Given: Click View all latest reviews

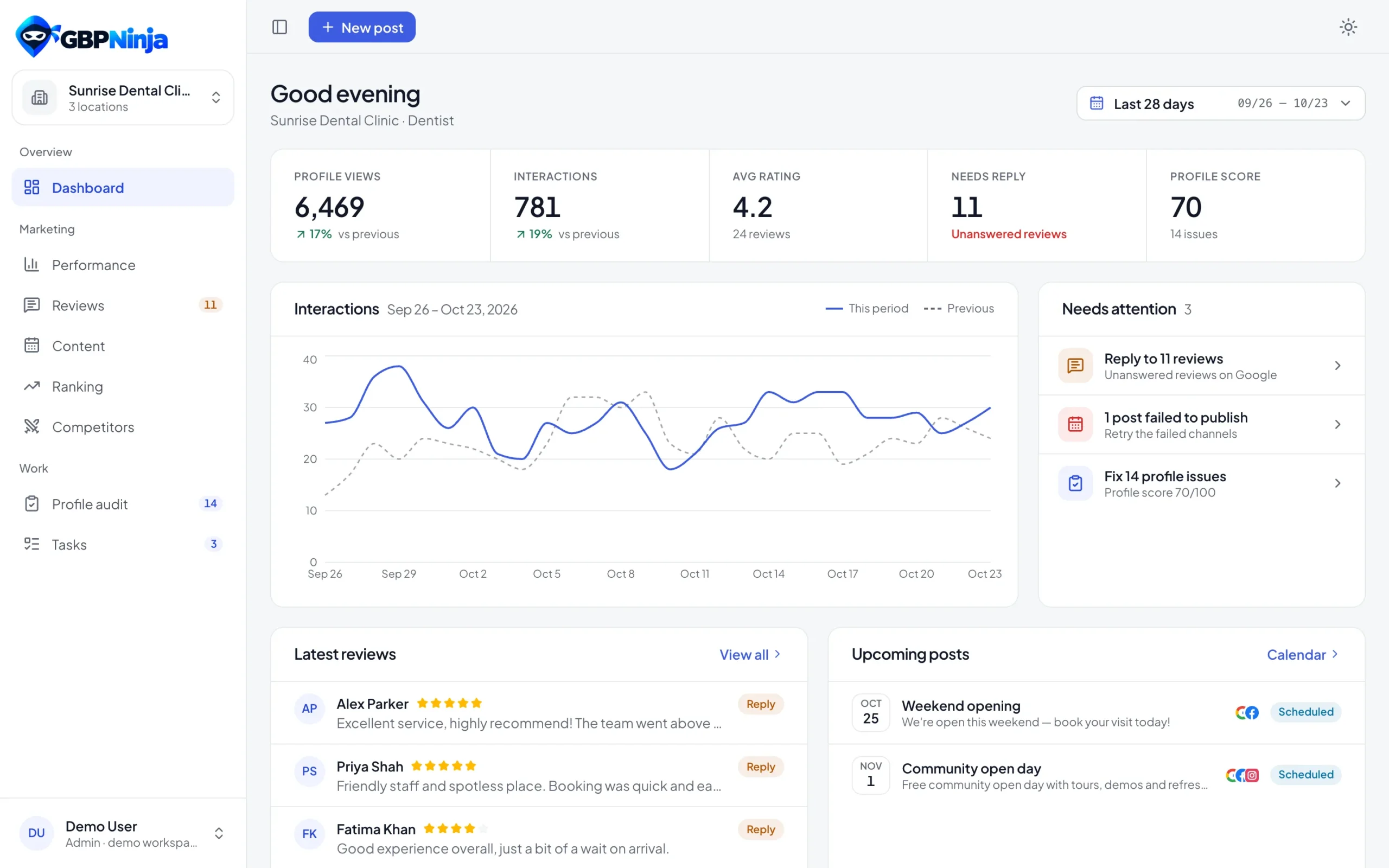Looking at the screenshot, I should coord(750,654).
